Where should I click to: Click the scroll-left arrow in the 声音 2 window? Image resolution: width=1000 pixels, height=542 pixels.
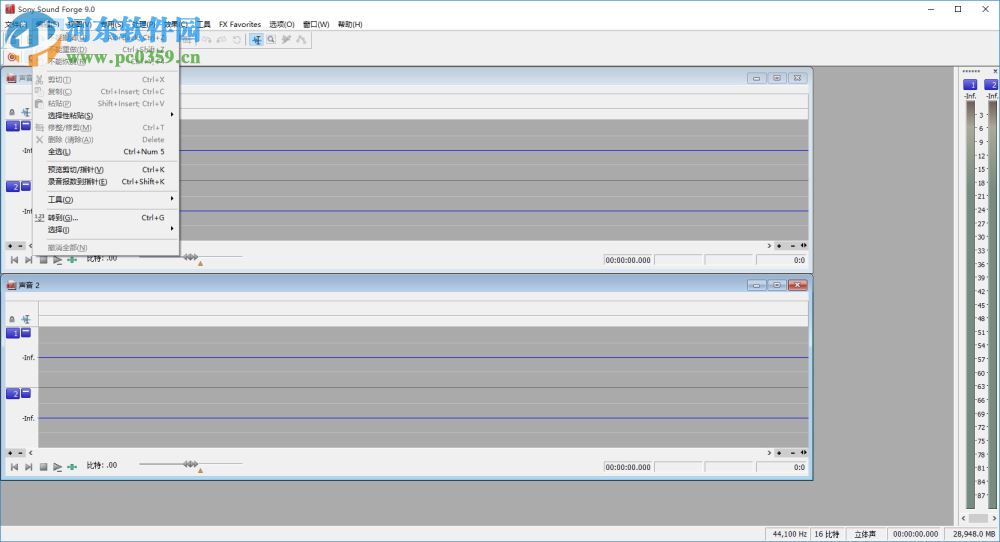(x=31, y=453)
